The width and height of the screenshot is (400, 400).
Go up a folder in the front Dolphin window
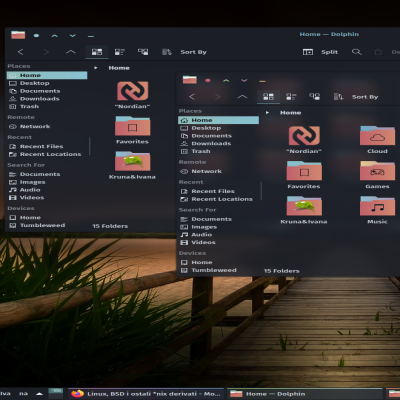[242, 97]
